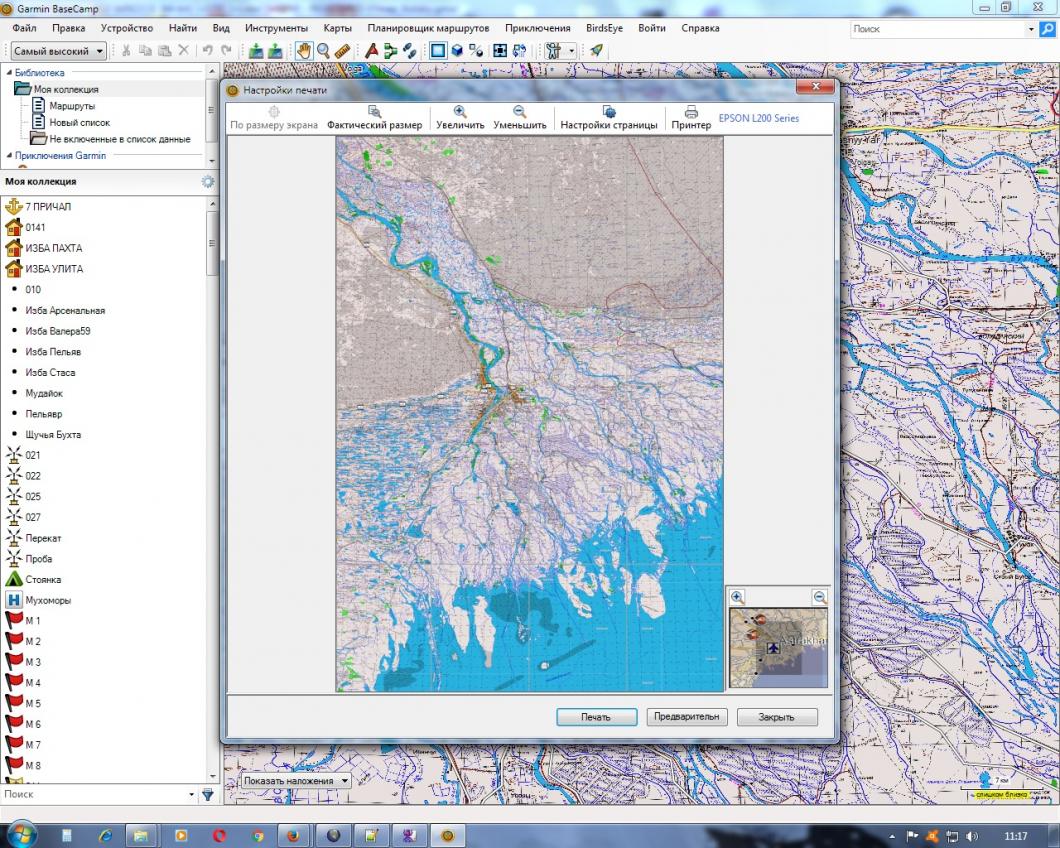Click the Принтер printer icon
The height and width of the screenshot is (848, 1060).
coord(691,113)
